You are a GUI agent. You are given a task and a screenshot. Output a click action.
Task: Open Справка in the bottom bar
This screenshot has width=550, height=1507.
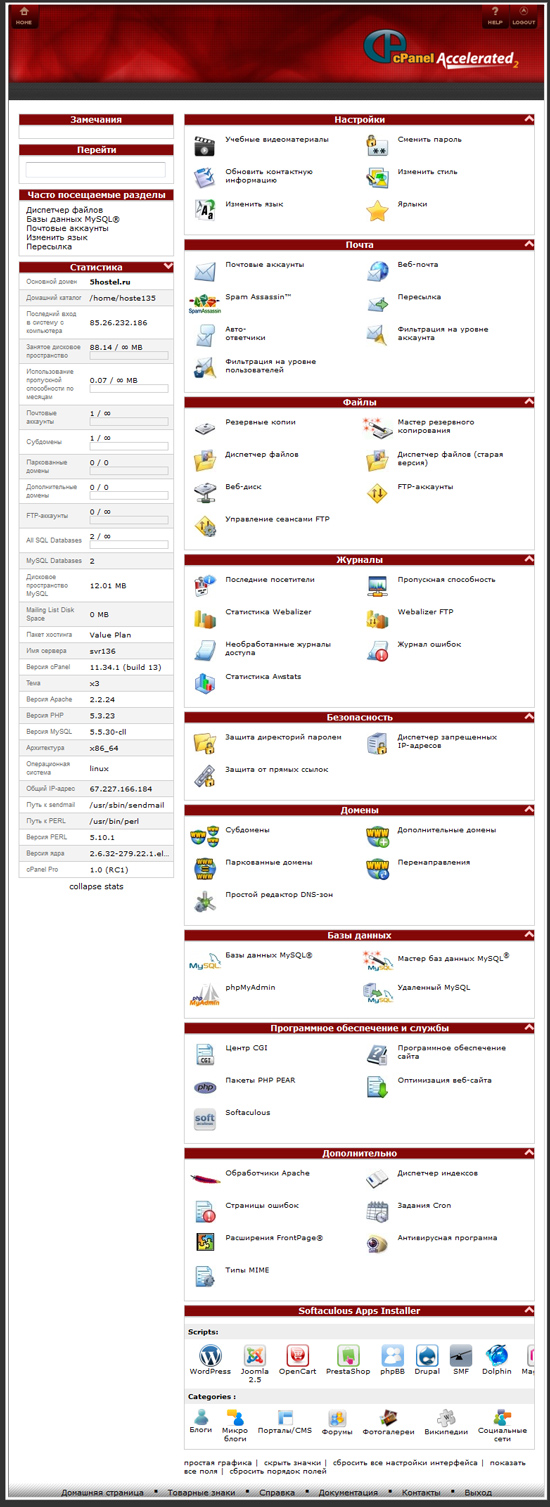[x=277, y=1492]
